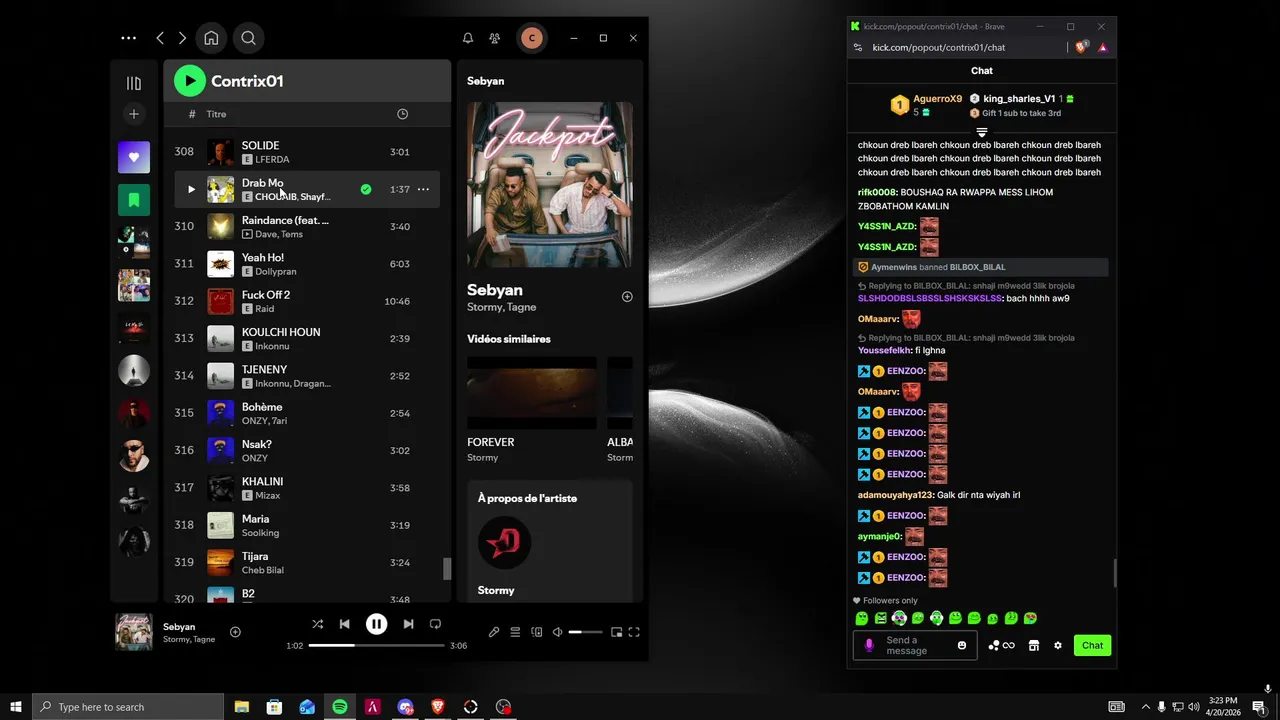The width and height of the screenshot is (1280, 720).
Task: Seek on the song progress bar
Action: point(376,646)
